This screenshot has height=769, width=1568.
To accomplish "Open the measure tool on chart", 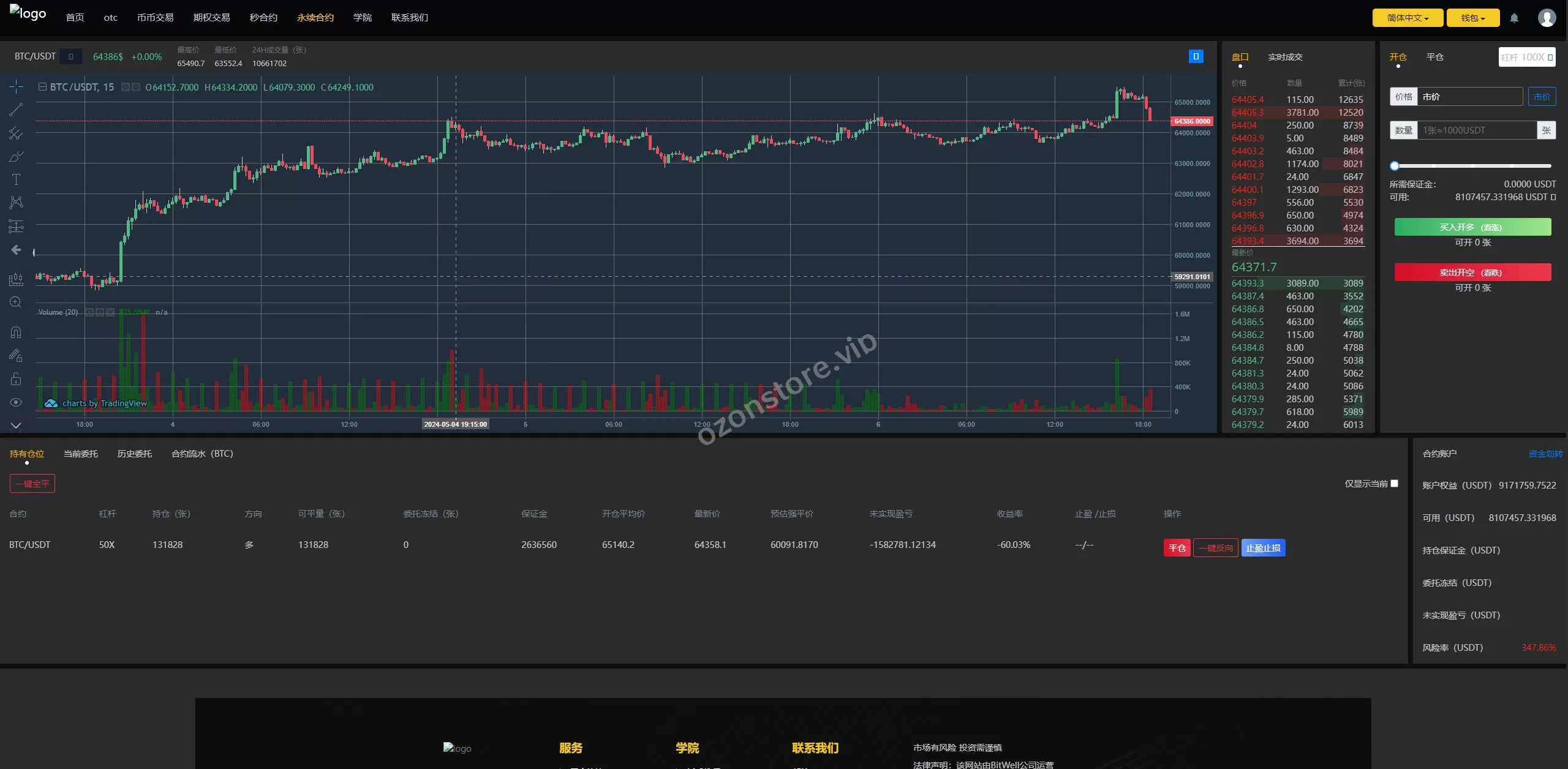I will click(x=16, y=279).
